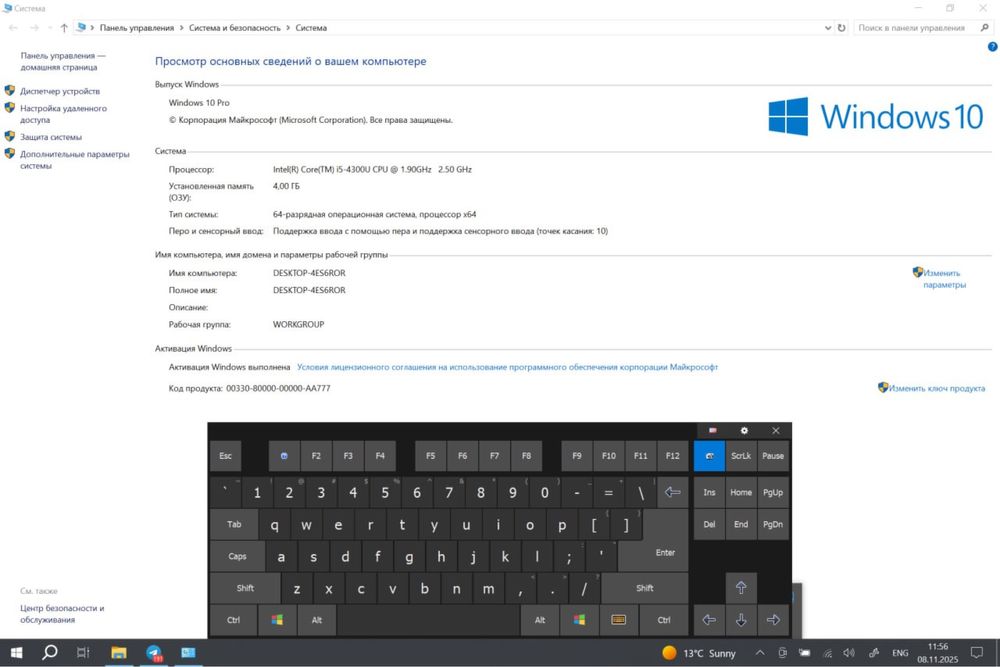
Task: Open Защита системы link
Action: [50, 137]
